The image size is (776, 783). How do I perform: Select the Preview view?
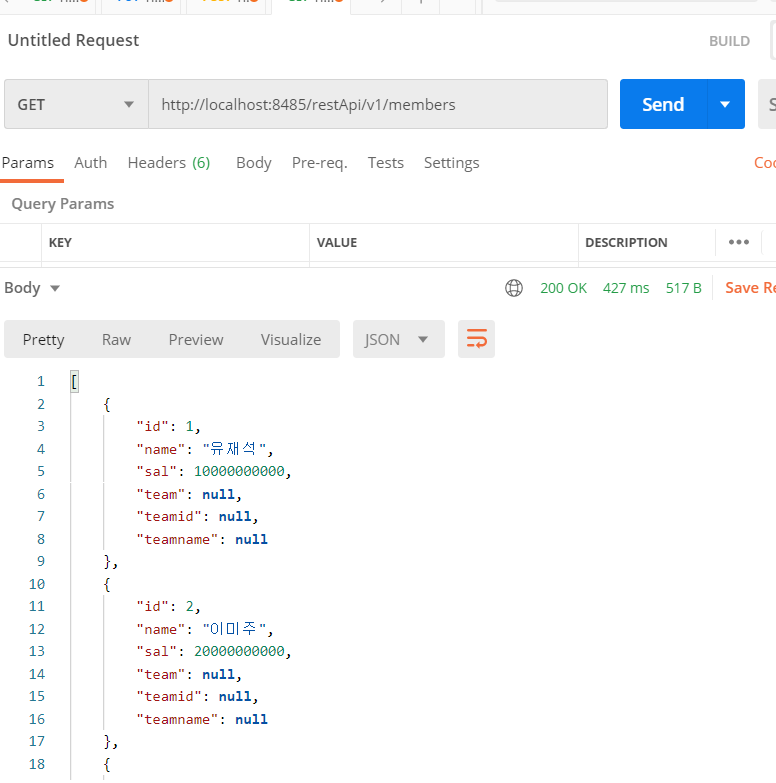196,340
